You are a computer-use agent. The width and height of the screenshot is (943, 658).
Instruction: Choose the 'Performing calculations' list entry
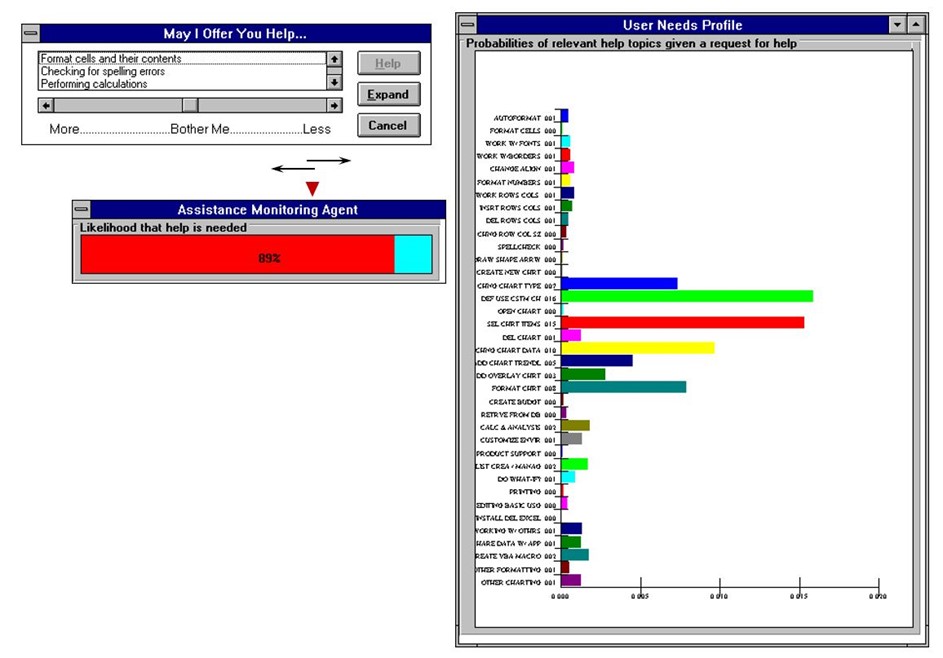[x=94, y=84]
